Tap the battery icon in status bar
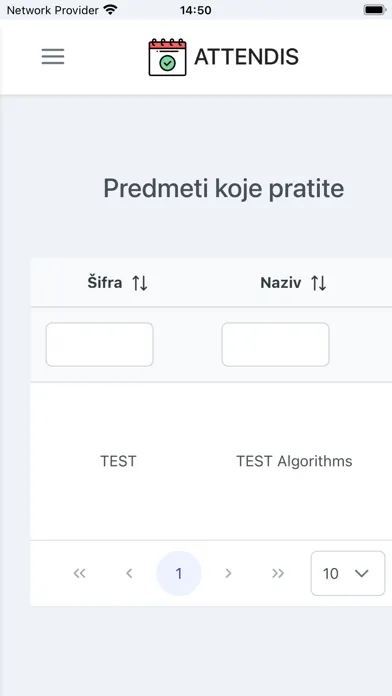392x696 pixels. point(375,10)
